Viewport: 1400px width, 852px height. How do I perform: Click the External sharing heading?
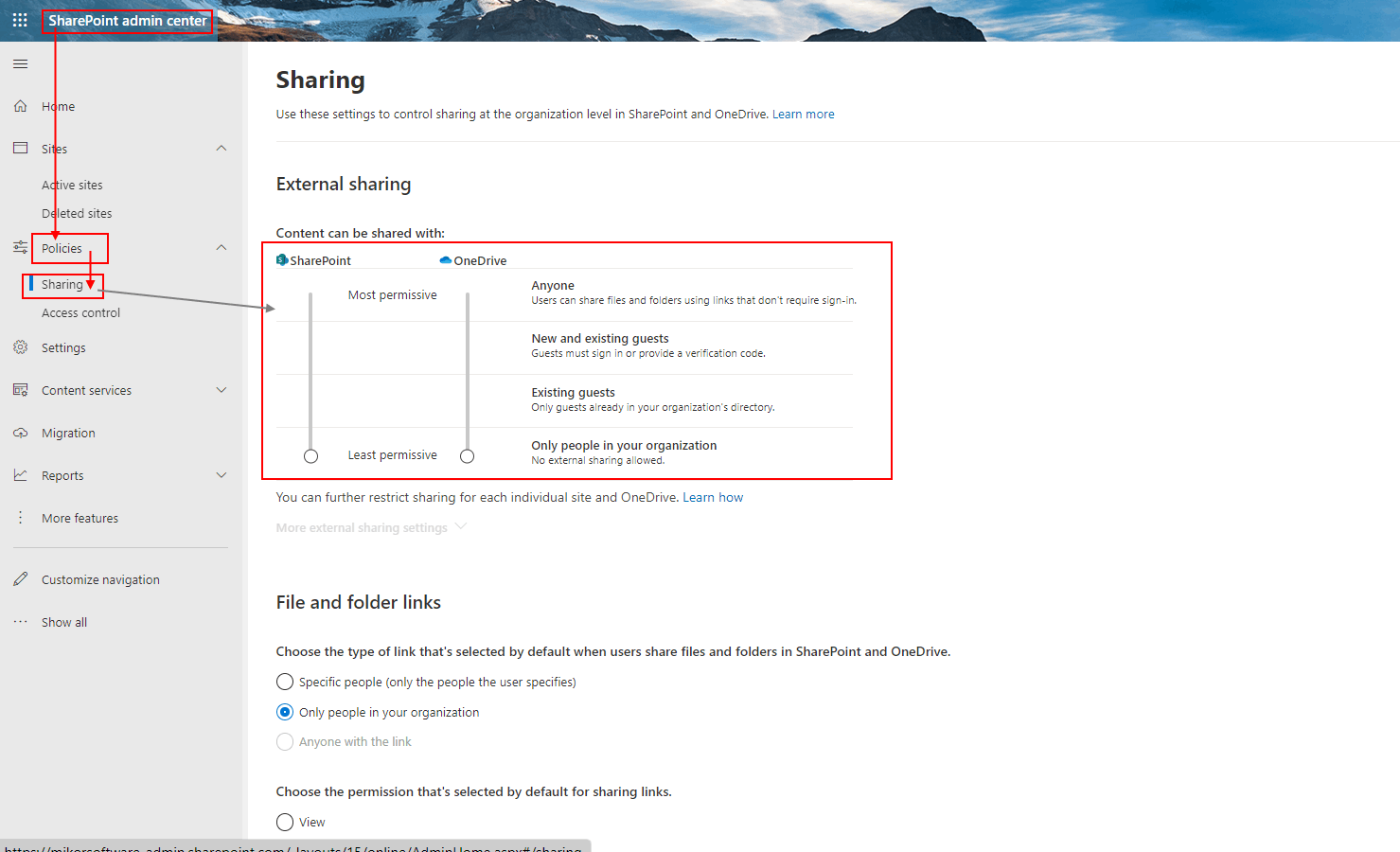344,185
